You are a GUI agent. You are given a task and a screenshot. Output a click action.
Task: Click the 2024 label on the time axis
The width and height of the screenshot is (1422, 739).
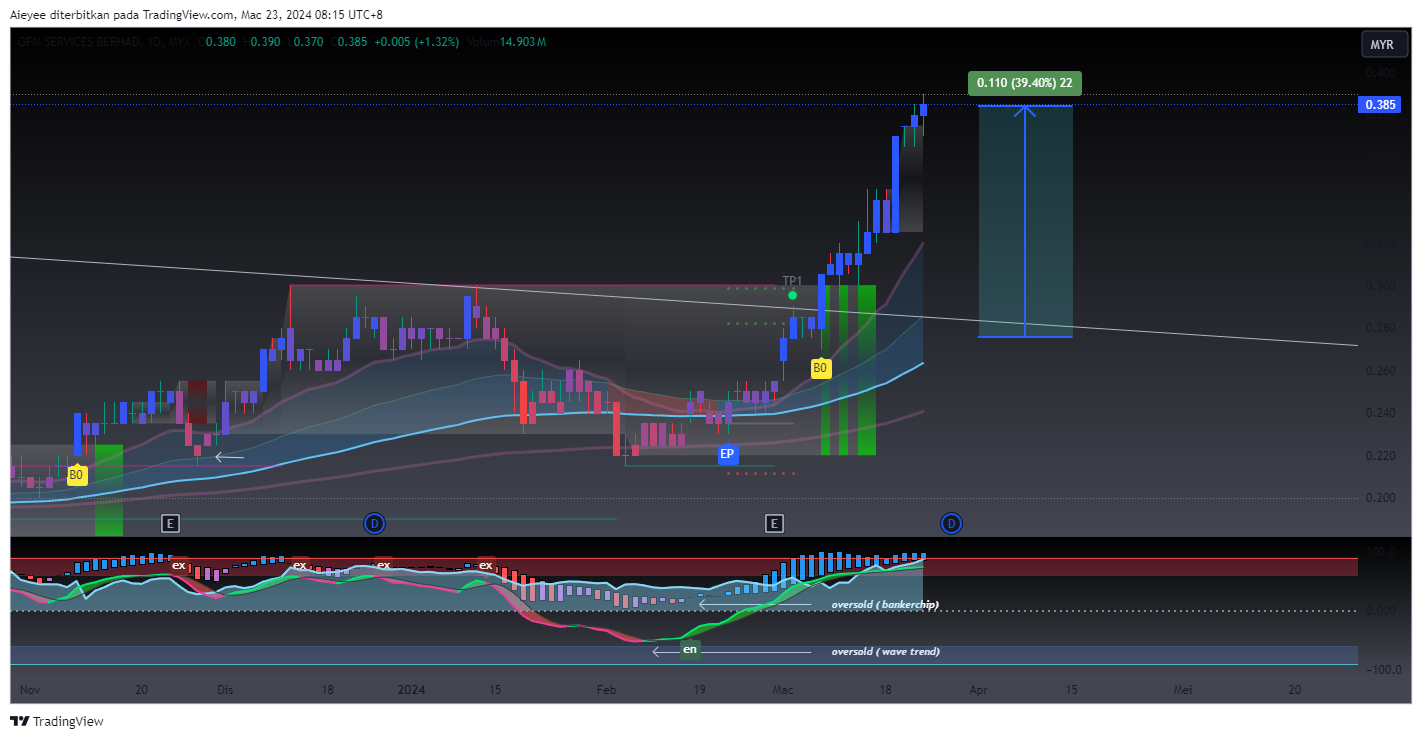[x=412, y=689]
